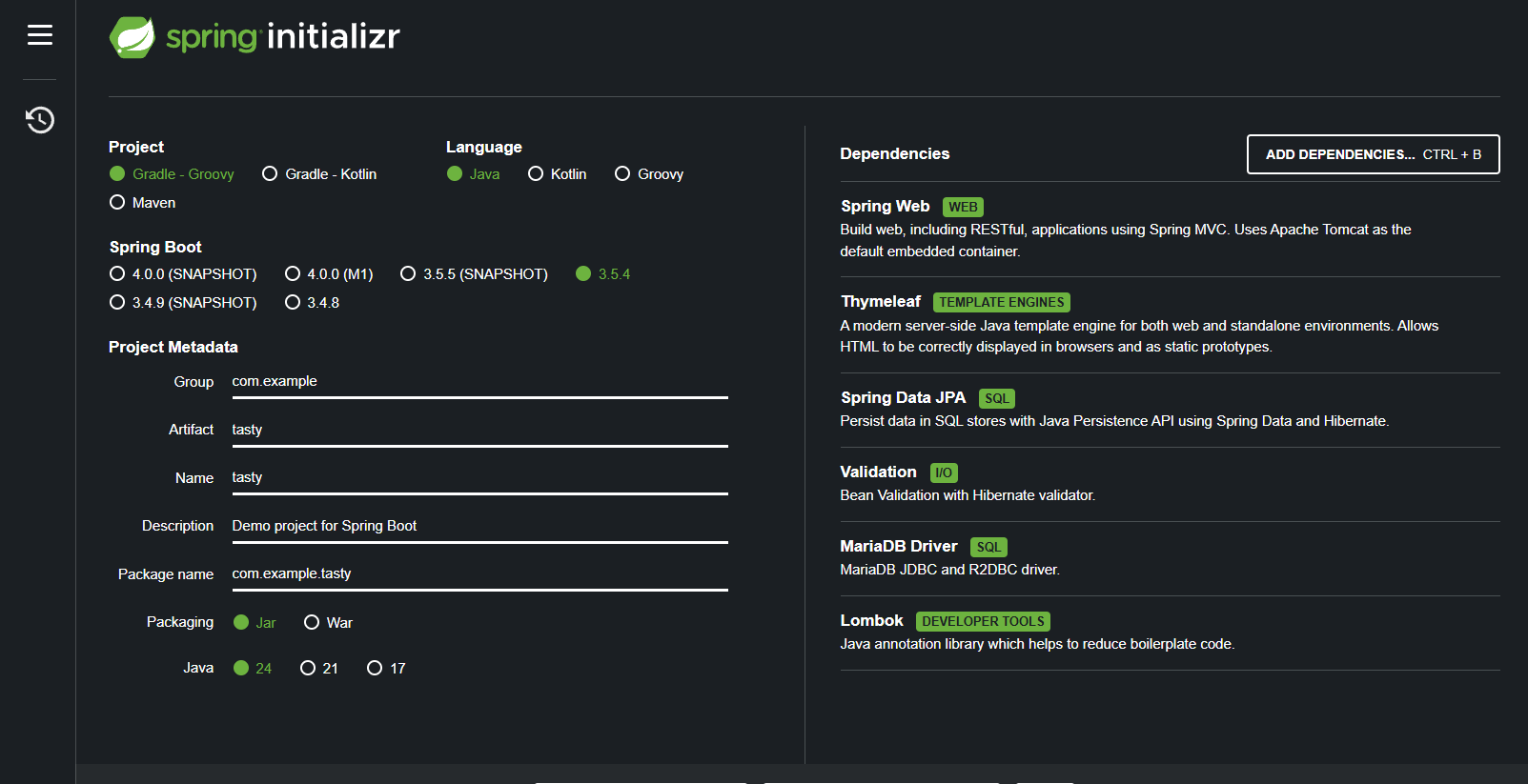The height and width of the screenshot is (784, 1528).
Task: Click the SQL tag beside MariaDB Driver
Action: click(x=989, y=548)
